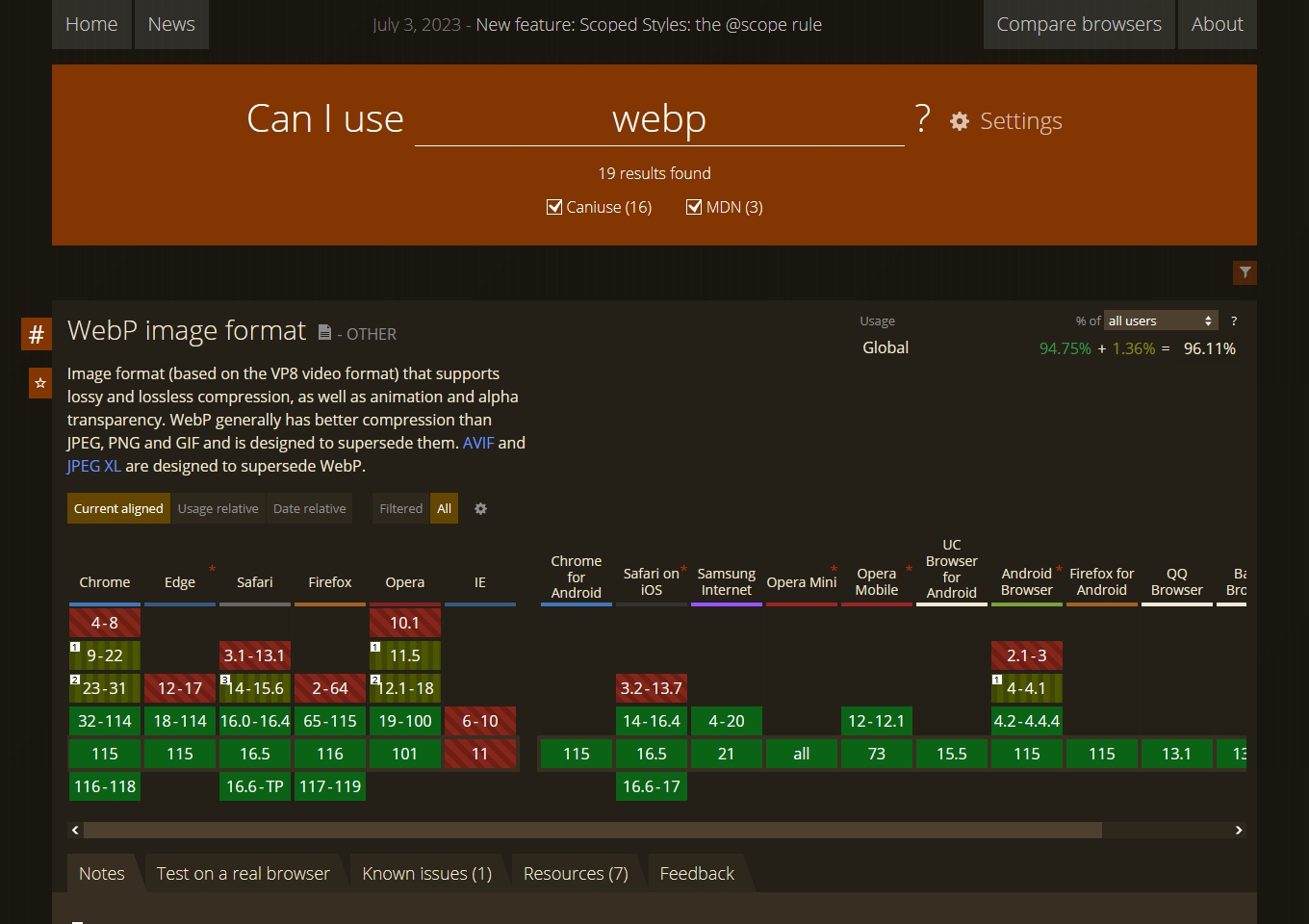Click Opera 10.1 unsupported cell

tap(405, 623)
